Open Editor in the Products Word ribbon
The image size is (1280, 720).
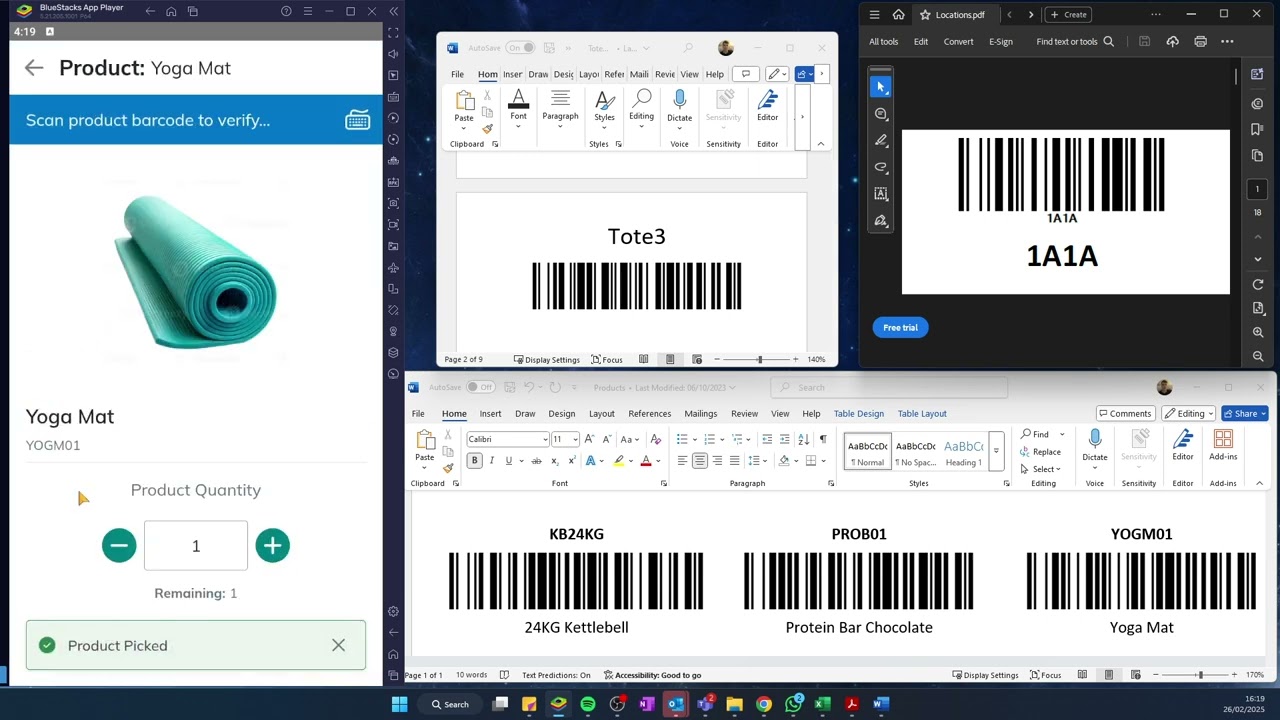(x=1183, y=445)
